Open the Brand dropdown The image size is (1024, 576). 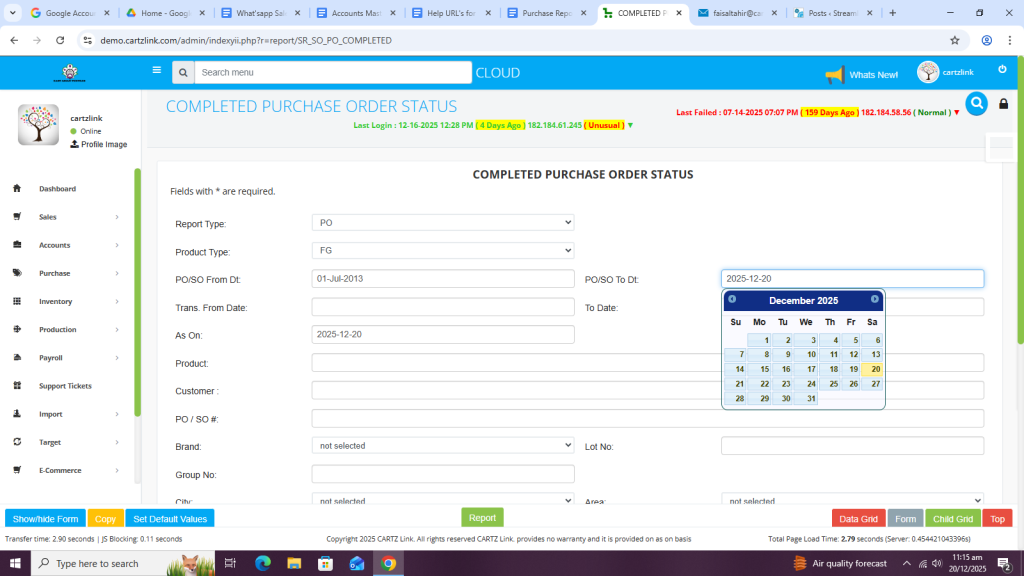(443, 446)
